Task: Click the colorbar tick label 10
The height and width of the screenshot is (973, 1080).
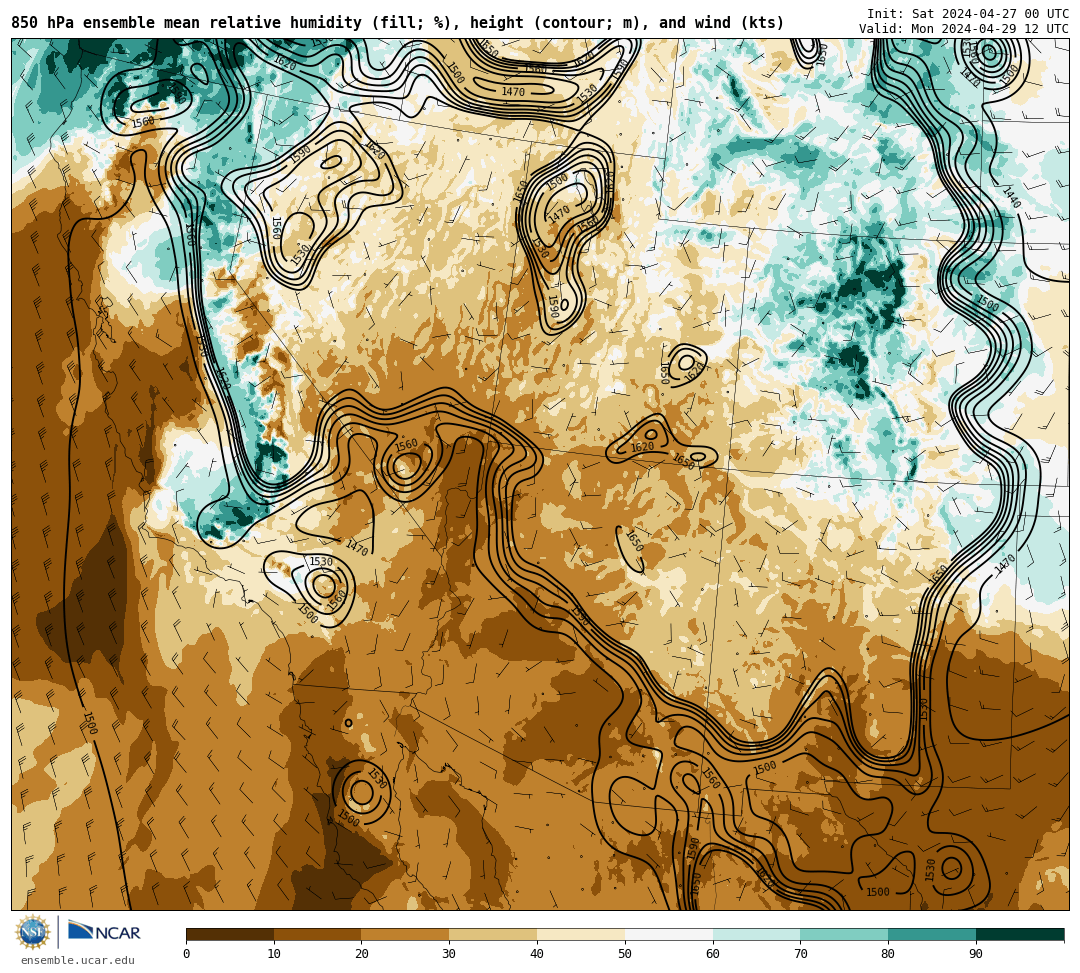Action: [274, 954]
